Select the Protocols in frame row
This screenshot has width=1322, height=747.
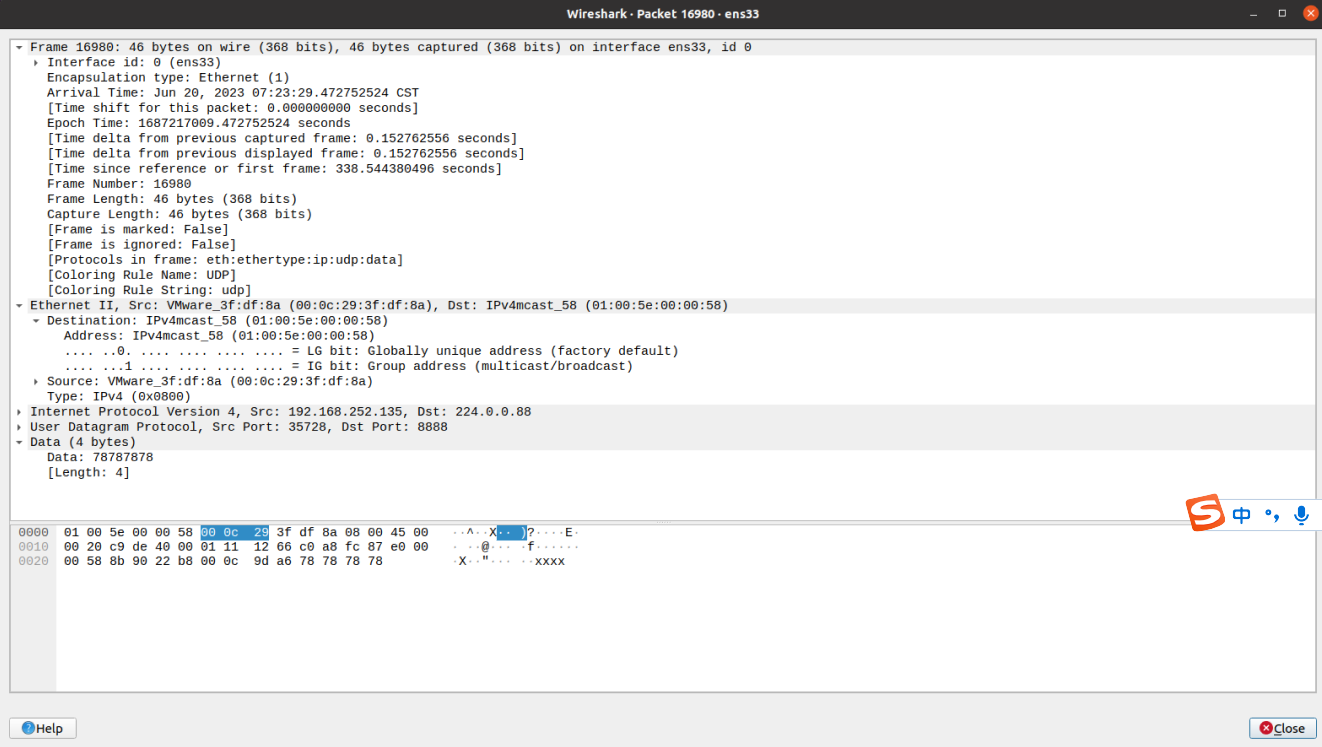pos(664,260)
